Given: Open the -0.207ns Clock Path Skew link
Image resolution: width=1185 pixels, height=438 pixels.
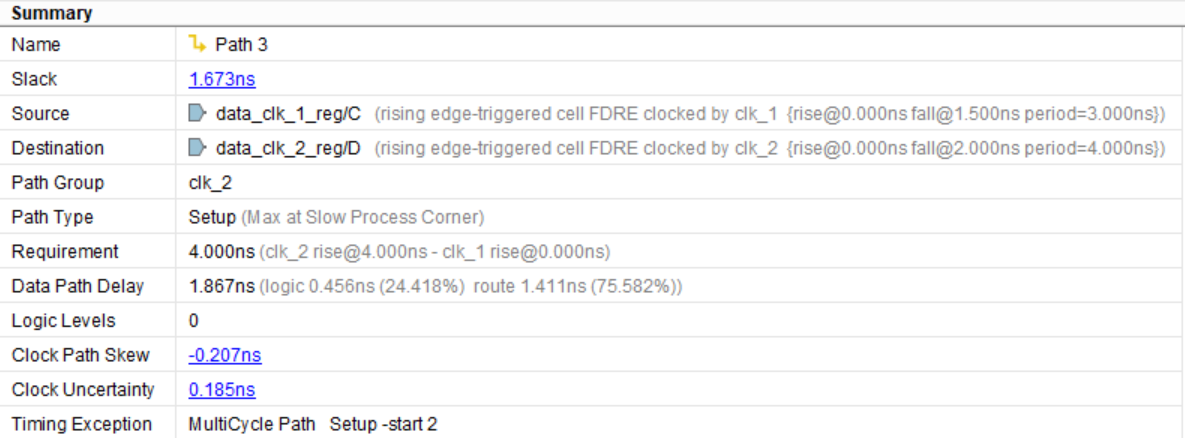Looking at the screenshot, I should 225,355.
